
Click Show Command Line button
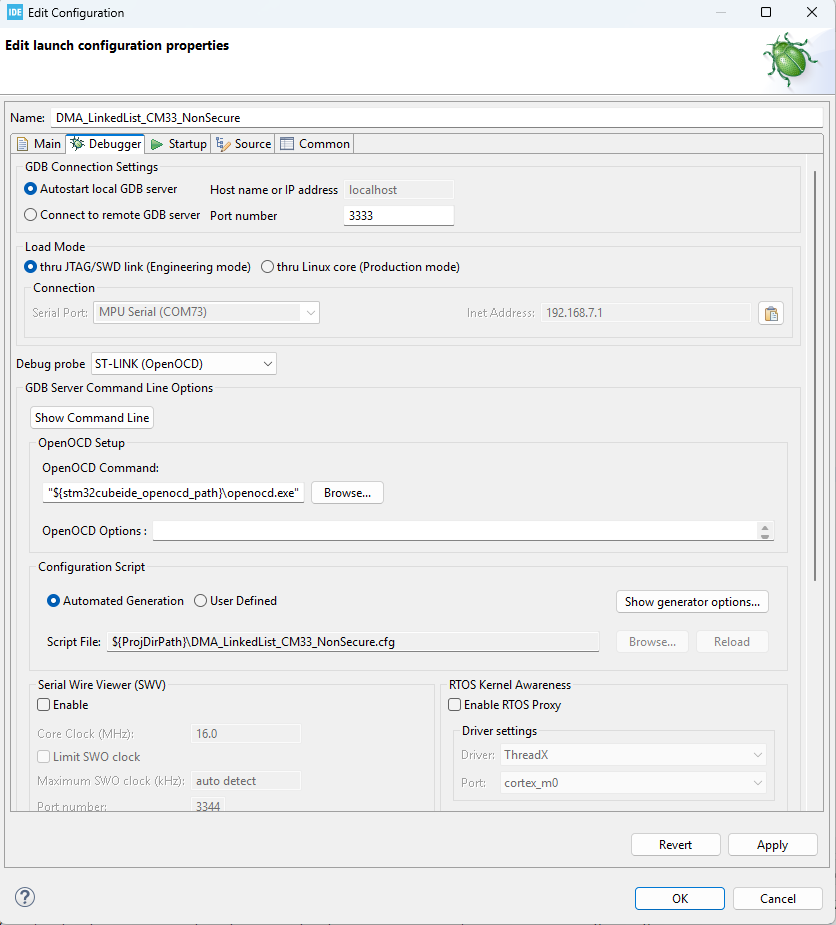coord(91,418)
